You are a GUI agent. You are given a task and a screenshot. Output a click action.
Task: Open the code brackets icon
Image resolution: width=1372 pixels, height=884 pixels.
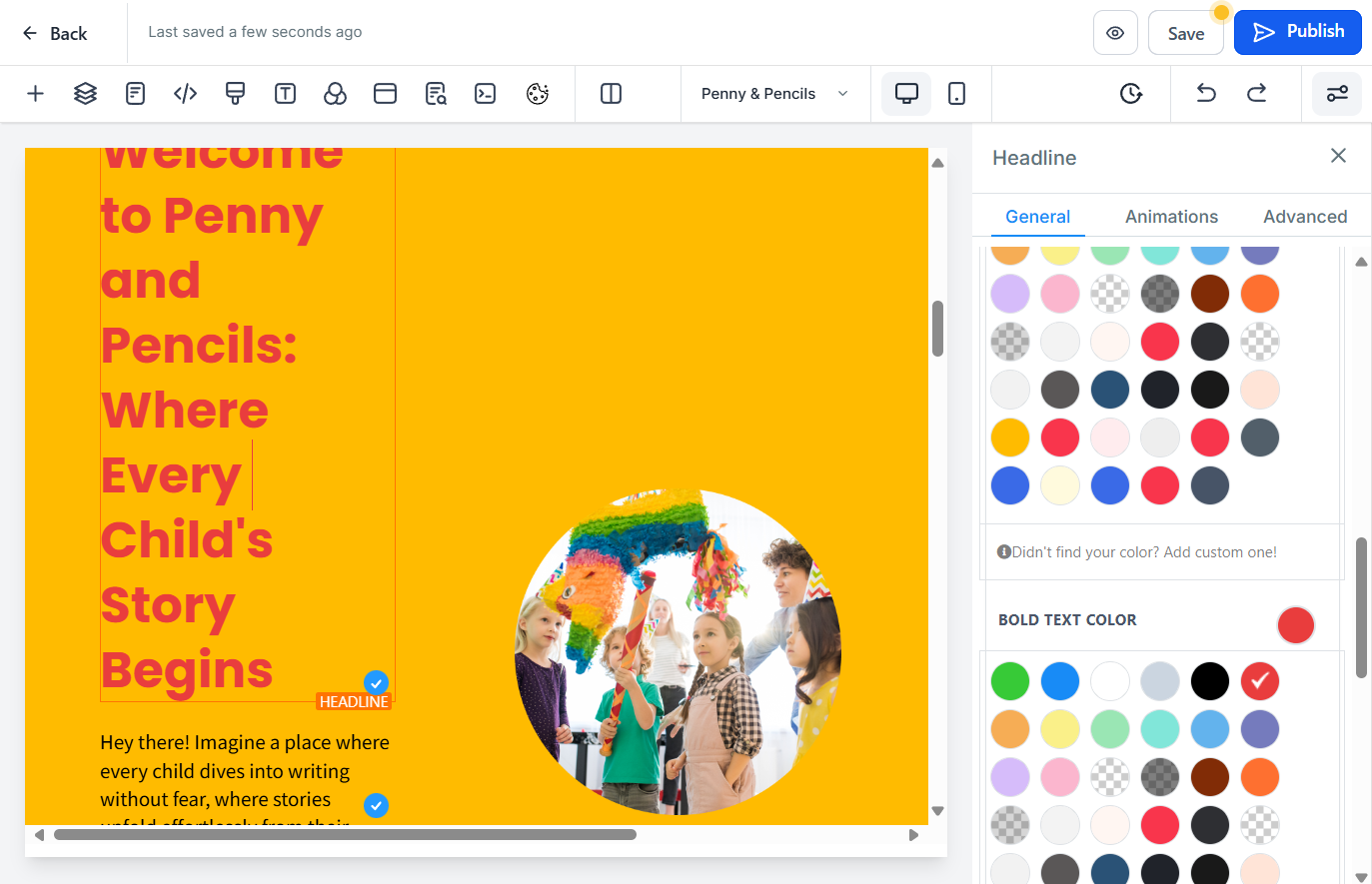coord(185,94)
